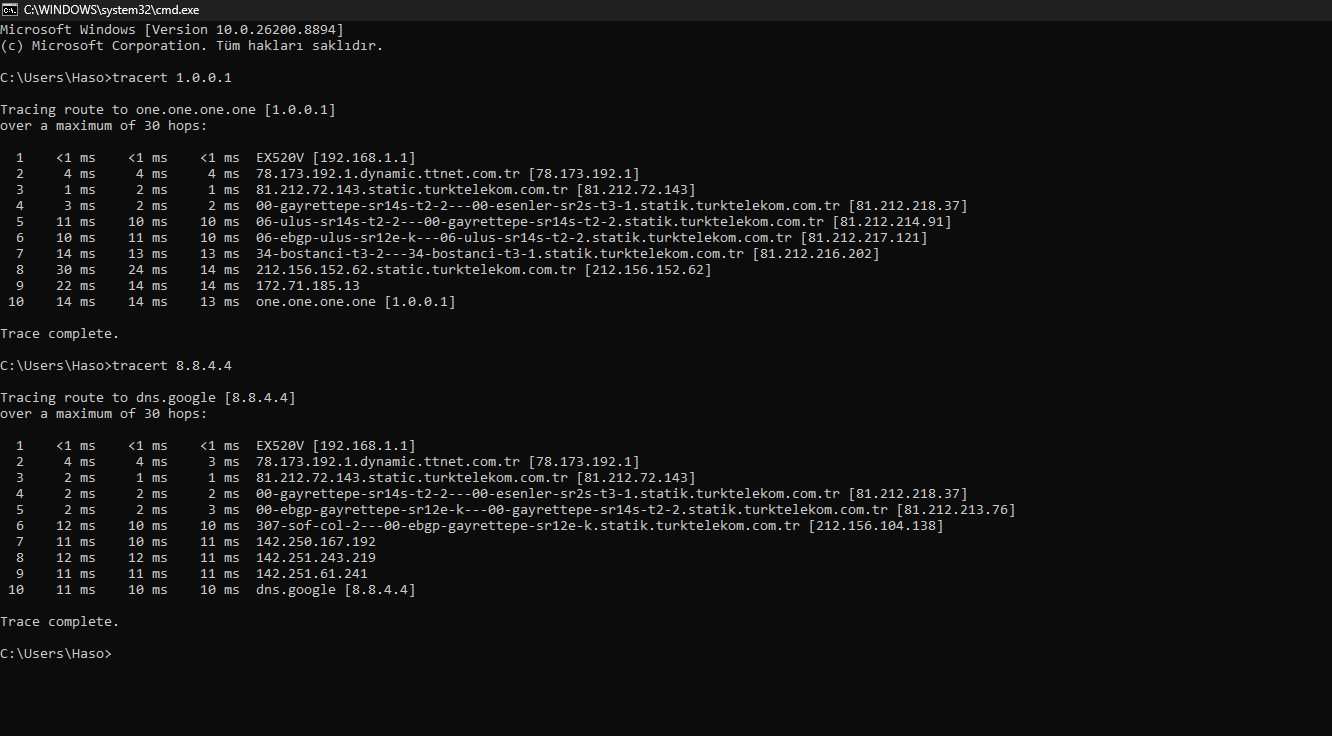Click the 142.250.167.192 hop address
The width and height of the screenshot is (1332, 736).
point(316,542)
